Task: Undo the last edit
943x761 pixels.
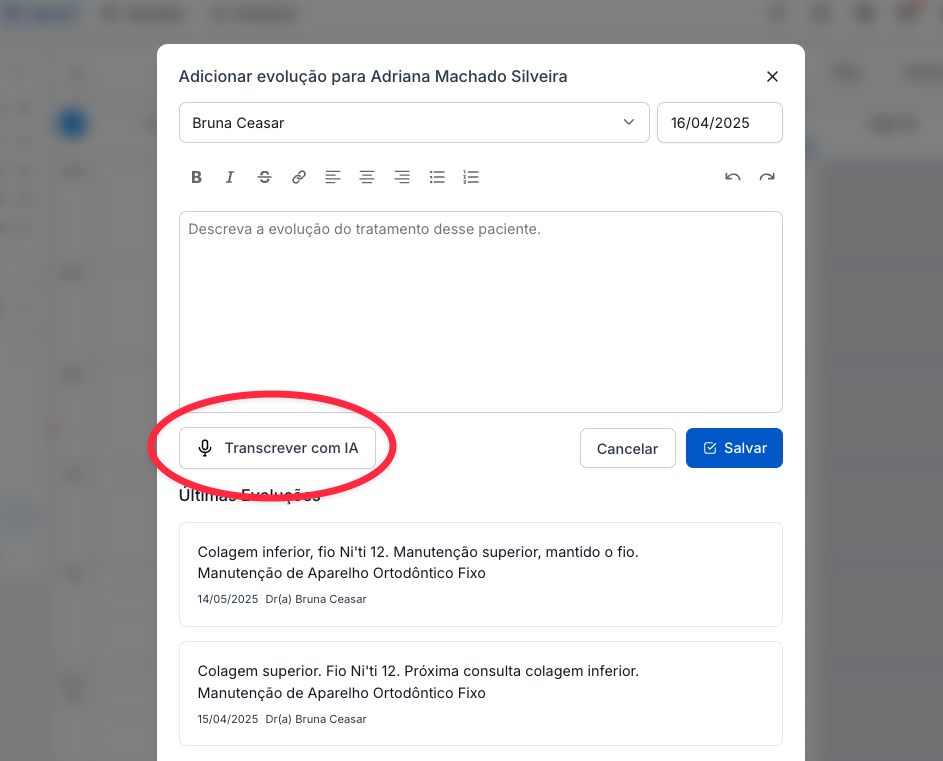Action: coord(733,177)
